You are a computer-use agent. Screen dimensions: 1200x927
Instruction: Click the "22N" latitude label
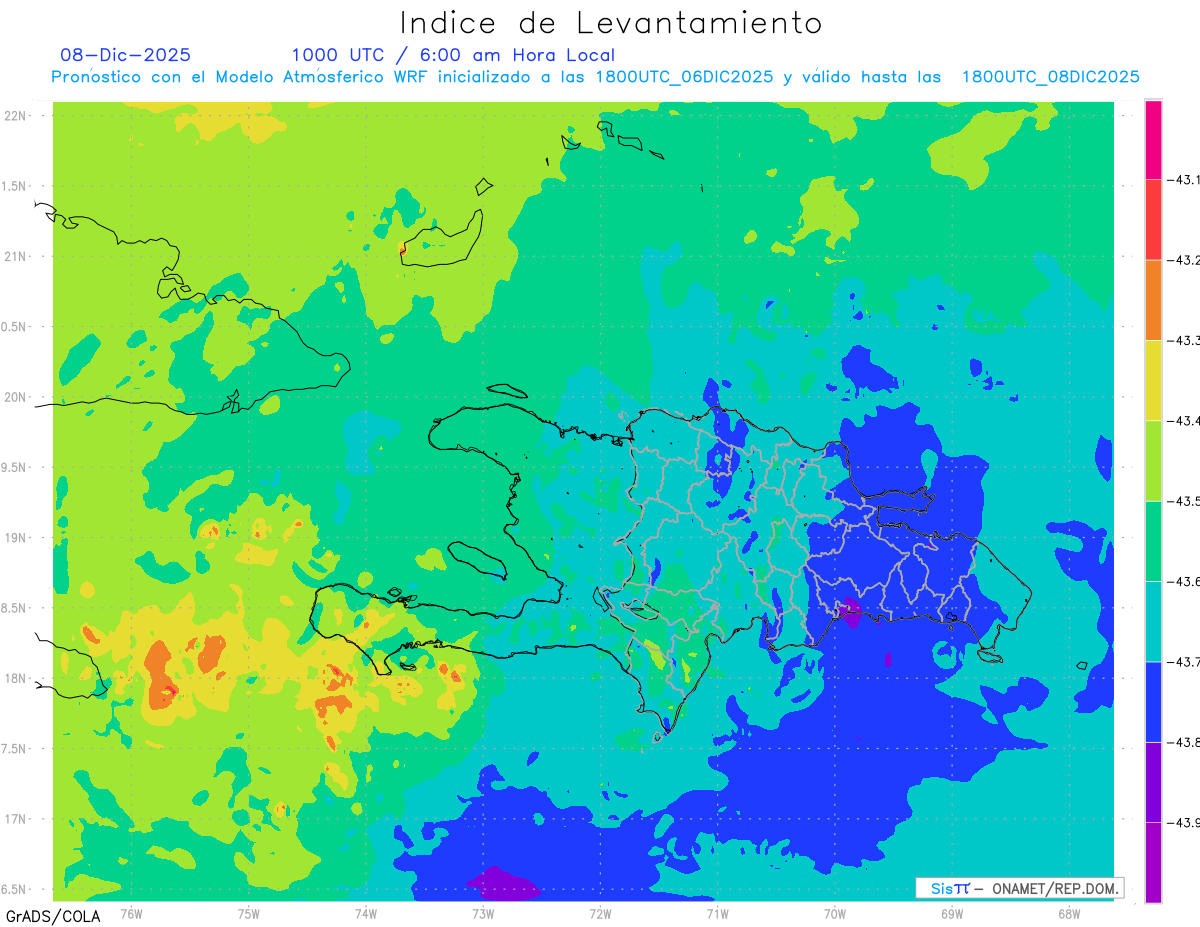coord(16,115)
